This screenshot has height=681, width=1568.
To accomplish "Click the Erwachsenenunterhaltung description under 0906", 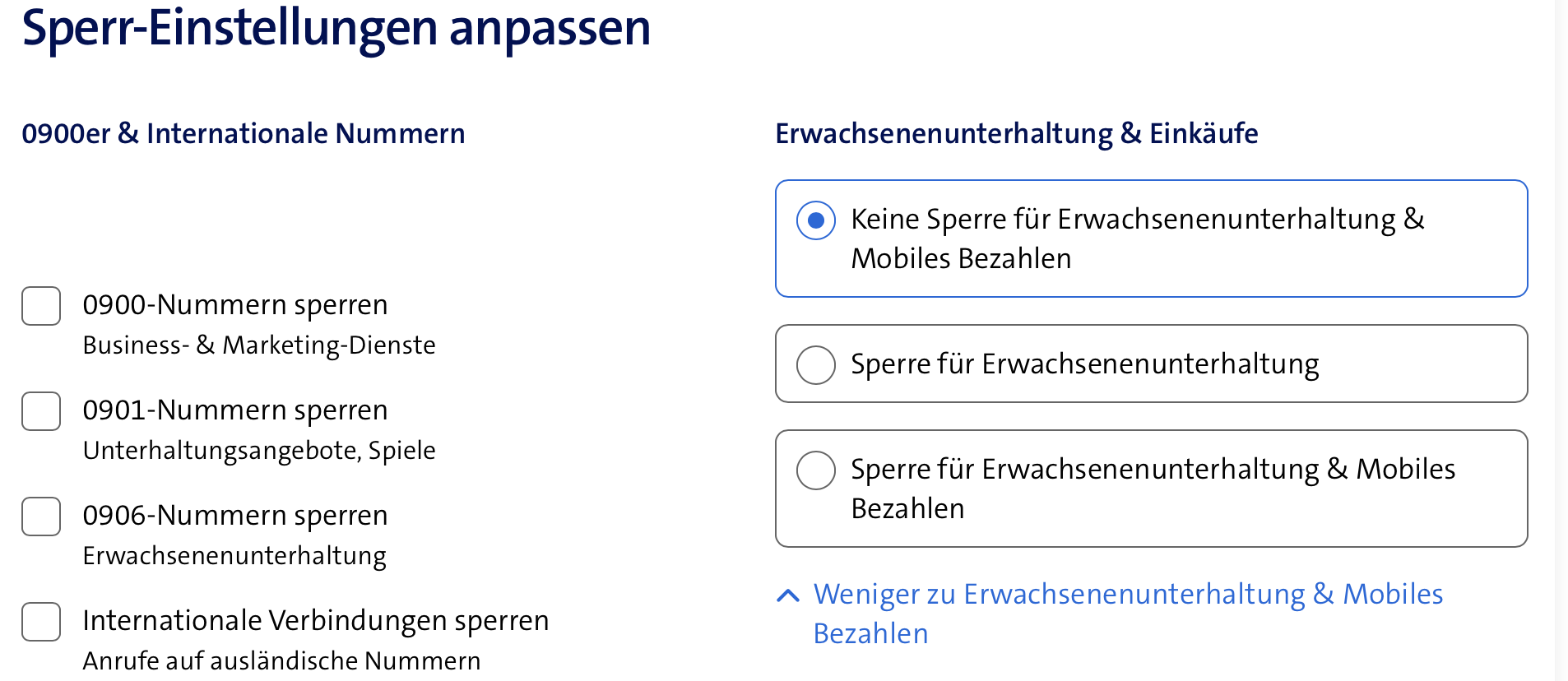I will click(234, 556).
